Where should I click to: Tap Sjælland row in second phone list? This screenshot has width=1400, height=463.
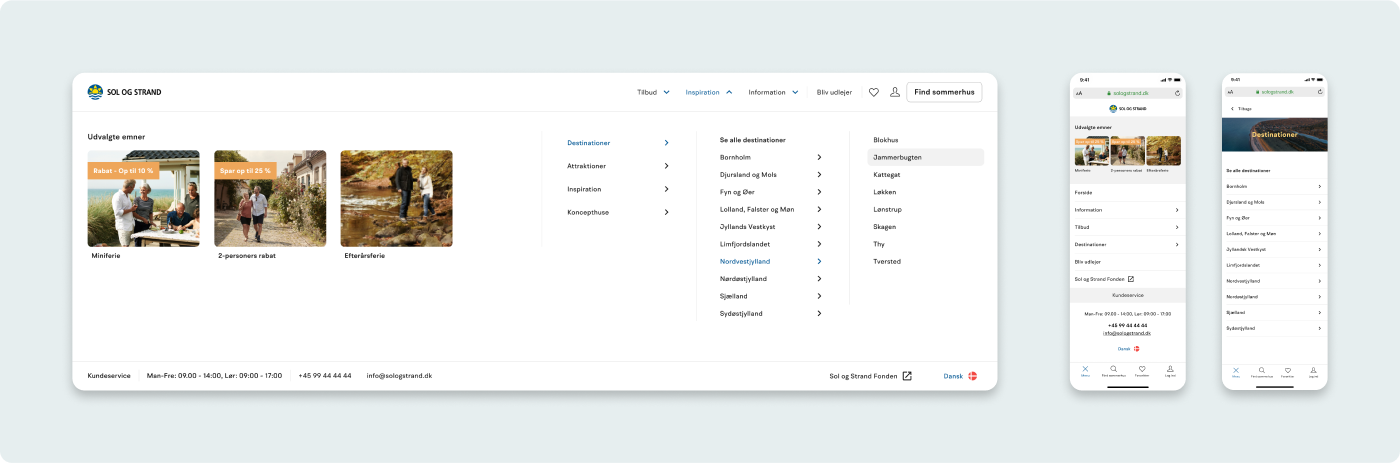1275,312
